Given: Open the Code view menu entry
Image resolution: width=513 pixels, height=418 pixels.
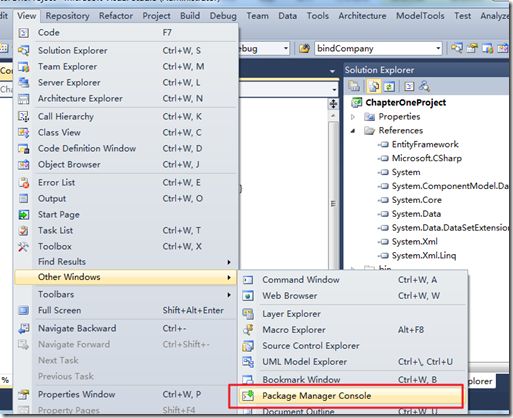Looking at the screenshot, I should tap(127, 33).
